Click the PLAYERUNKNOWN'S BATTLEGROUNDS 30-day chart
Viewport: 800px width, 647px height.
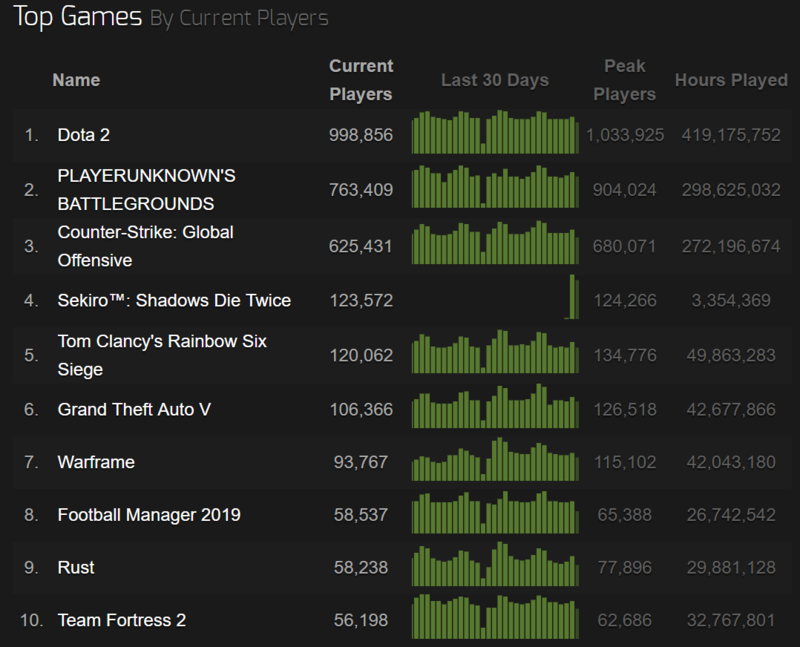(x=495, y=187)
